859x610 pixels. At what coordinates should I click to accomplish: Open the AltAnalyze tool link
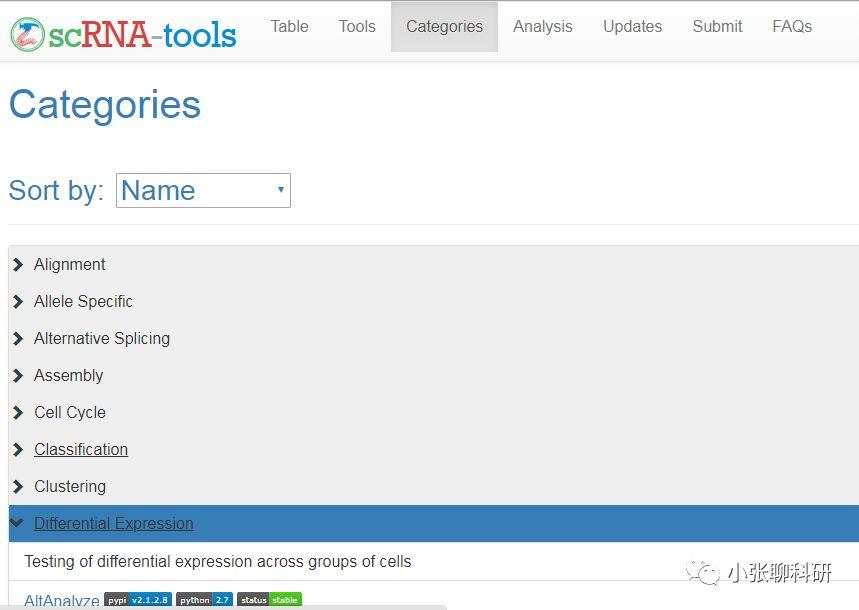[x=61, y=601]
